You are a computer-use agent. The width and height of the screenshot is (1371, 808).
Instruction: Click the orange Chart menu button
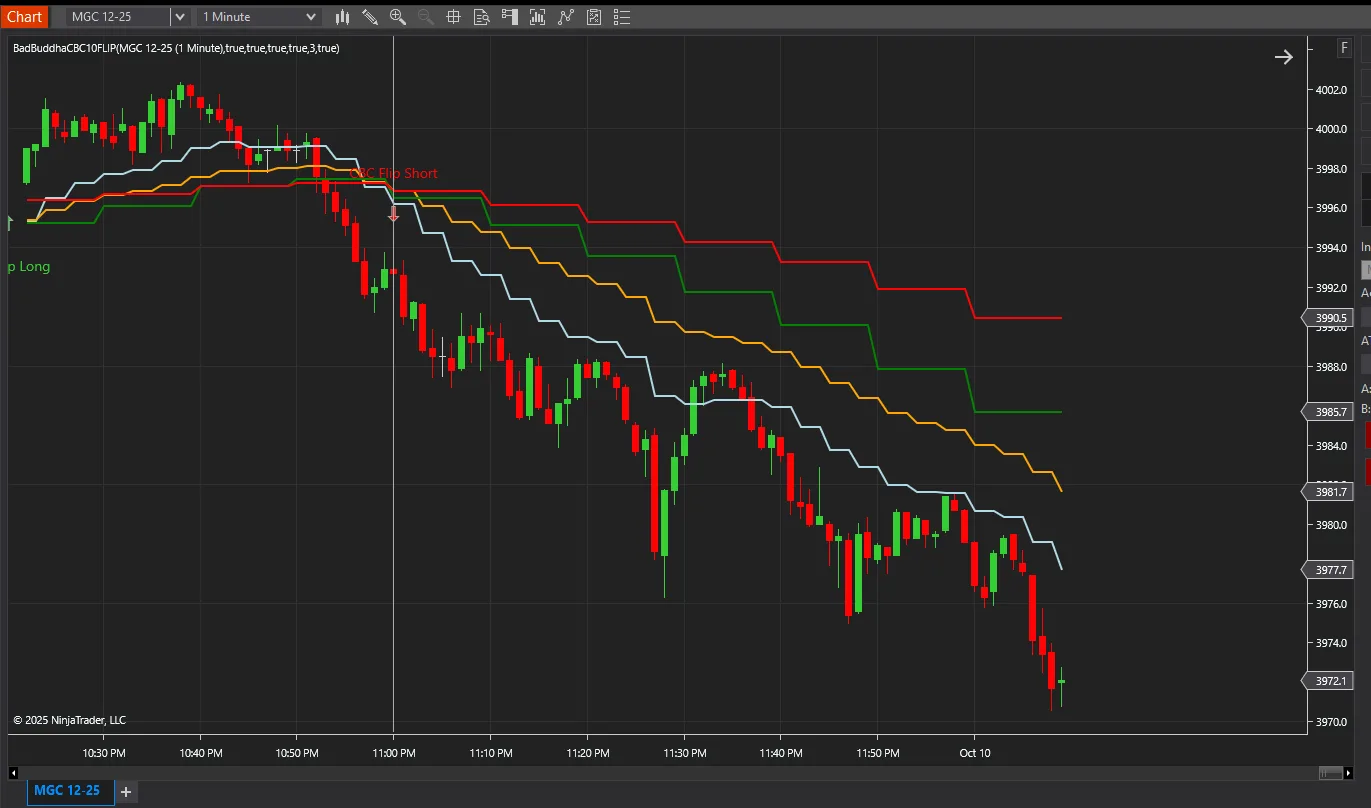[23, 16]
